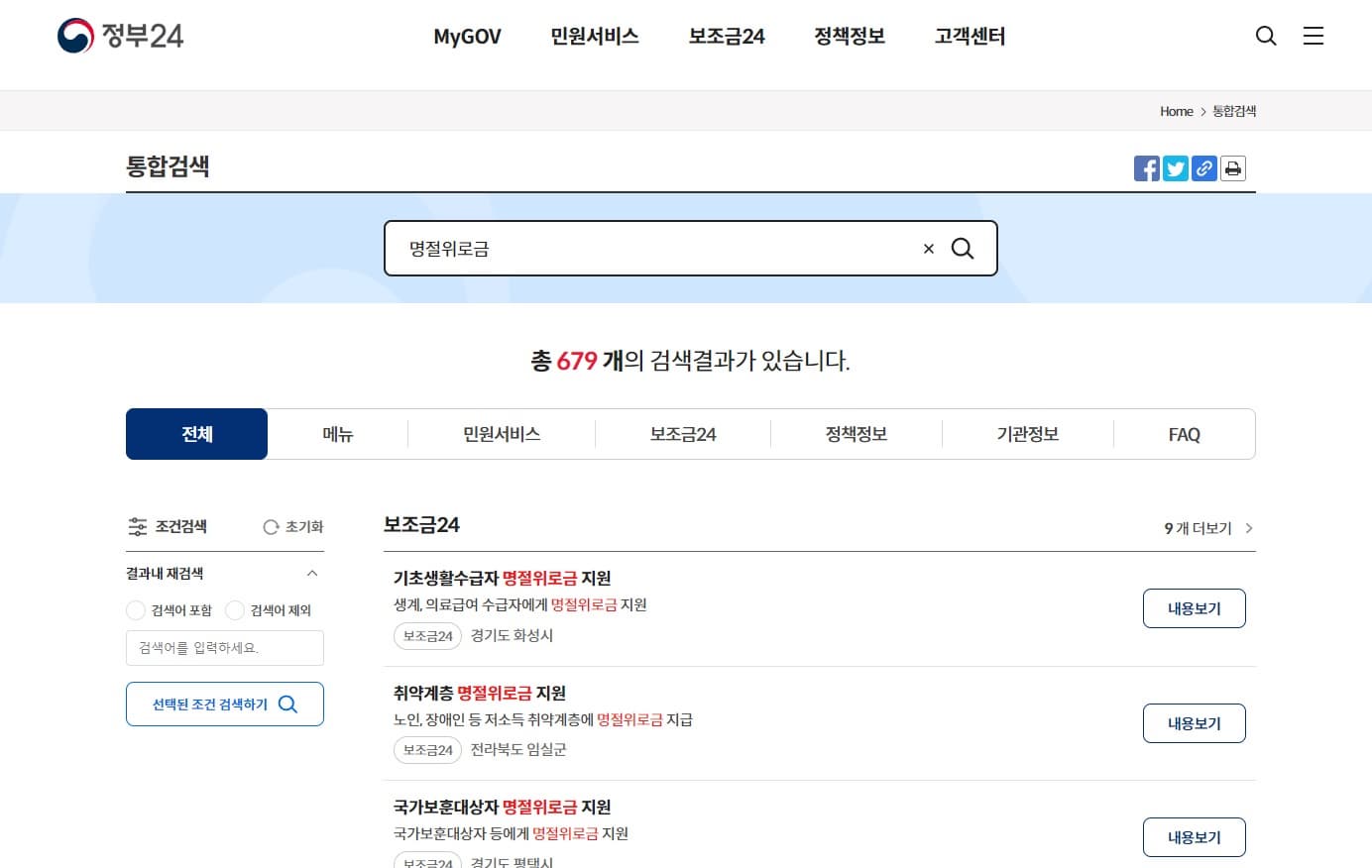Open the hamburger menu icon
The image size is (1372, 868).
1314,36
